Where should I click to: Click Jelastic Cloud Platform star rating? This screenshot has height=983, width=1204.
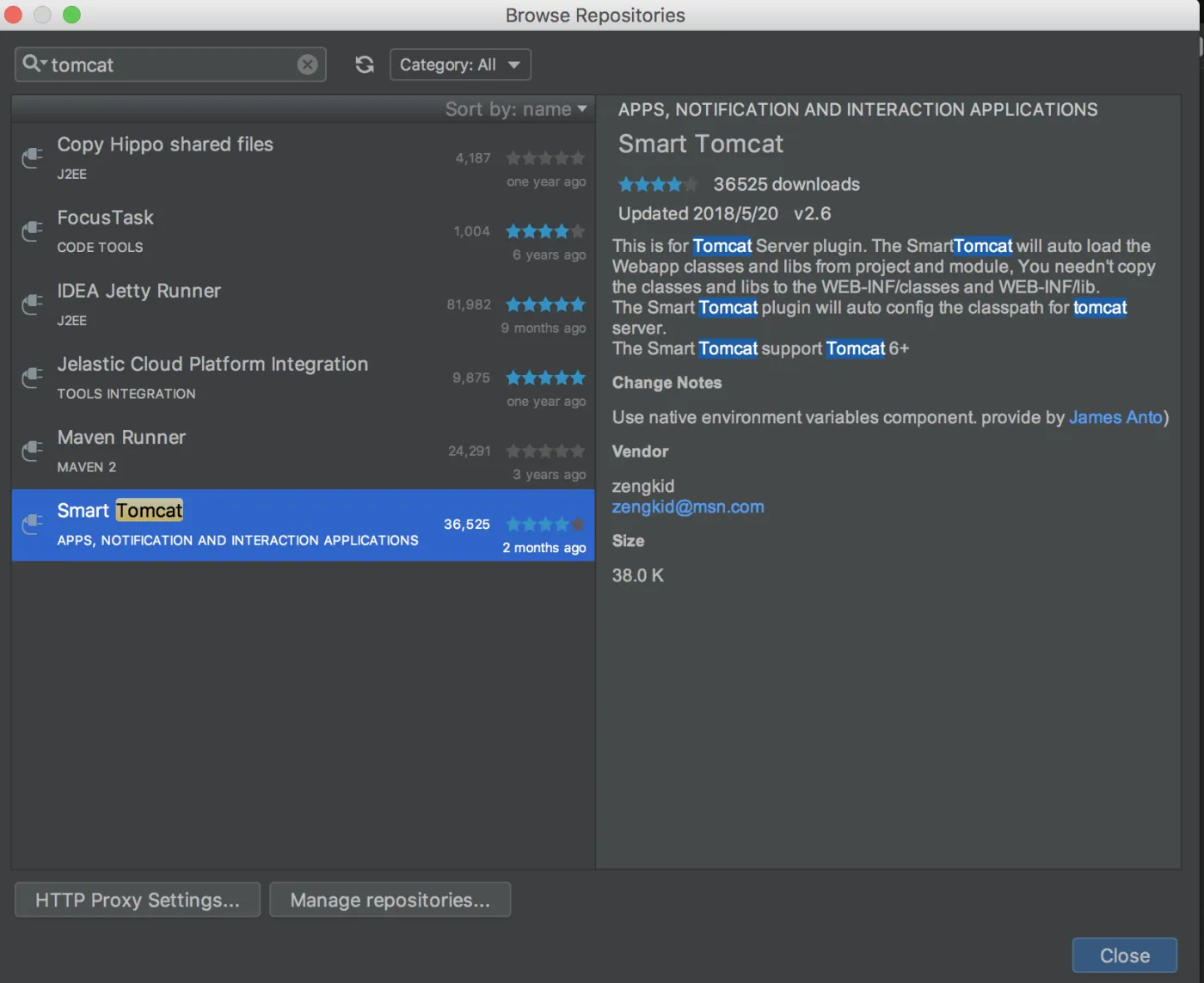tap(545, 378)
